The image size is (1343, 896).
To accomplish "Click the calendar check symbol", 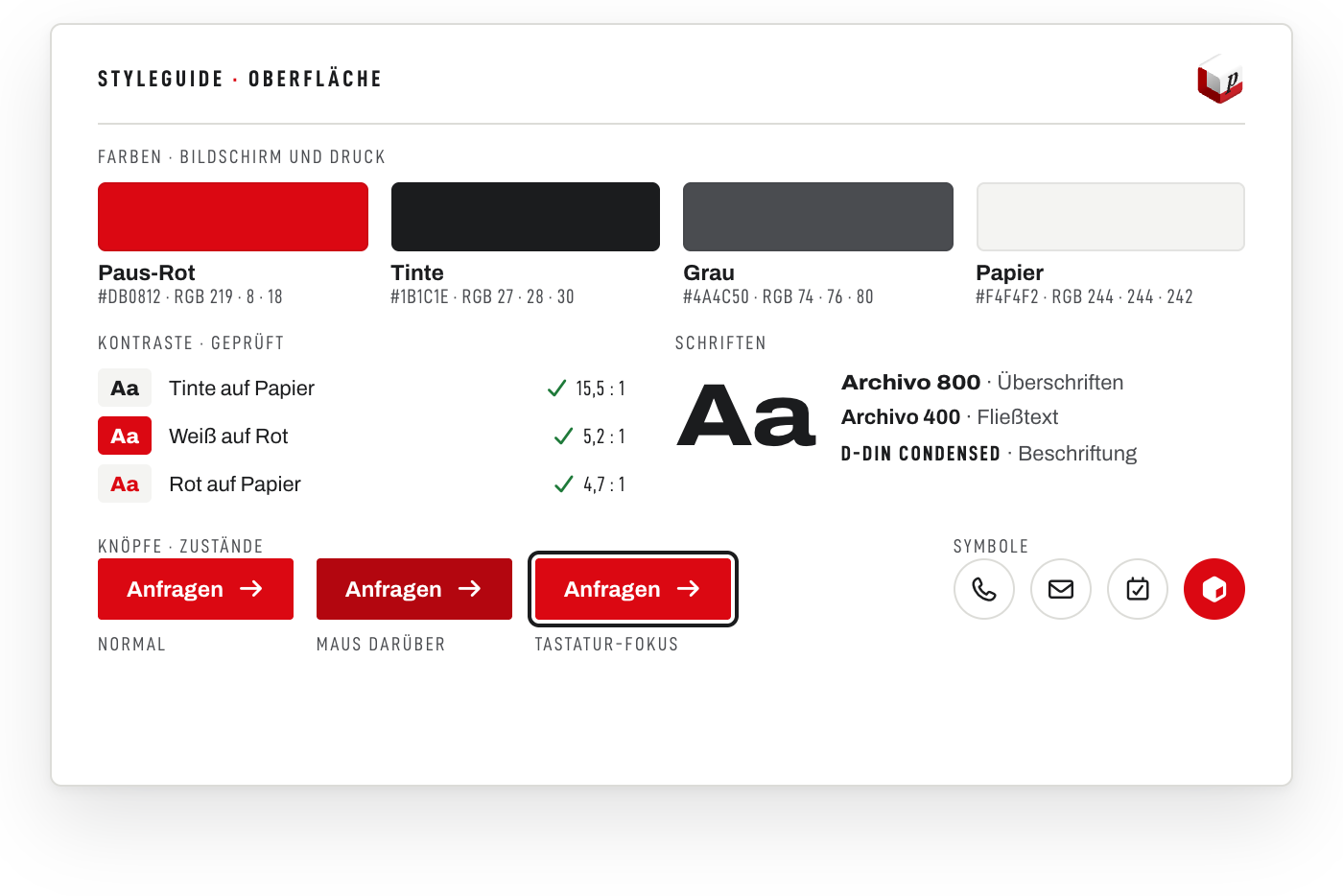I will (x=1138, y=589).
